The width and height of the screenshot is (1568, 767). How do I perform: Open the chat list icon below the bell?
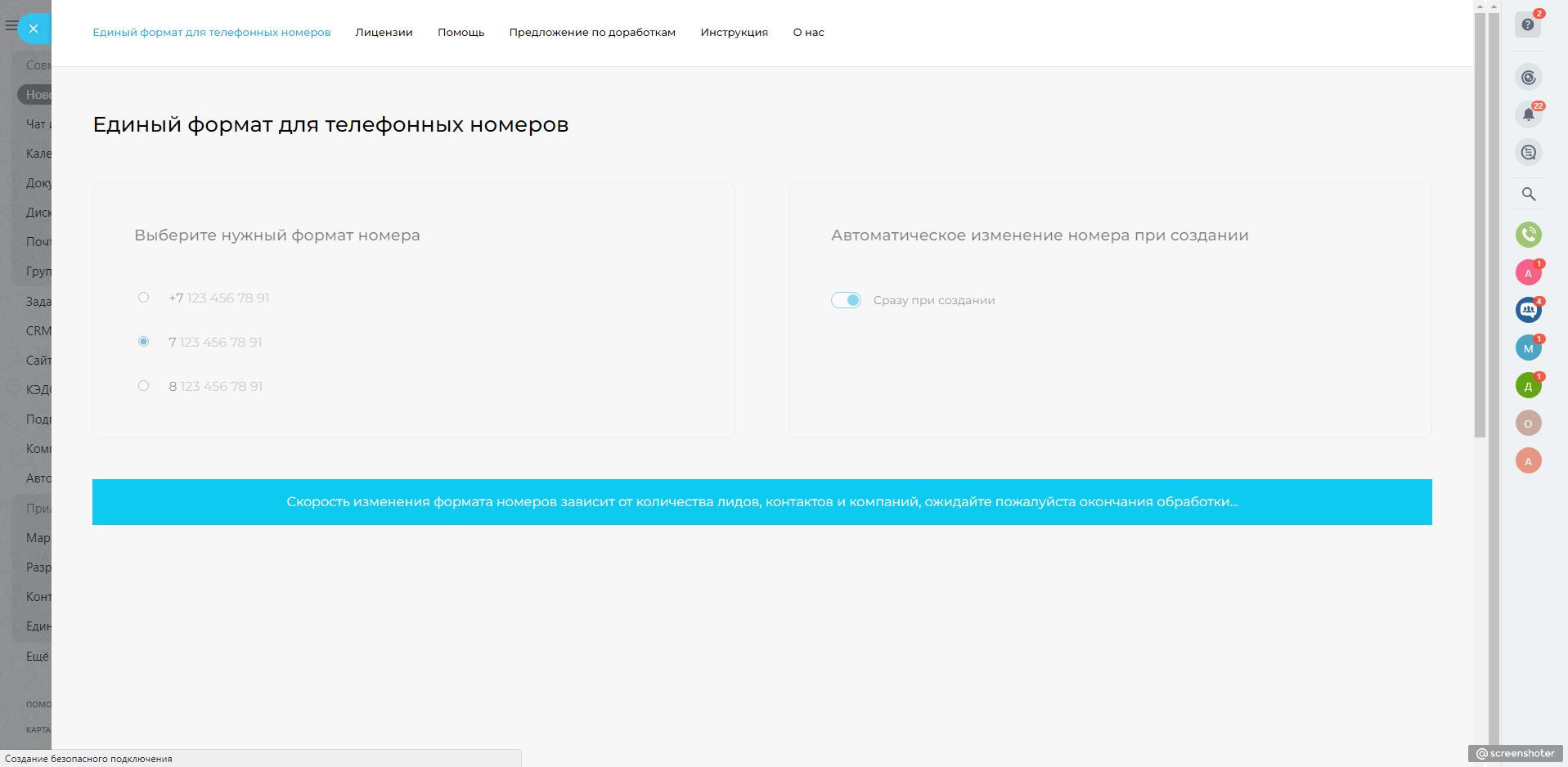pos(1528,152)
